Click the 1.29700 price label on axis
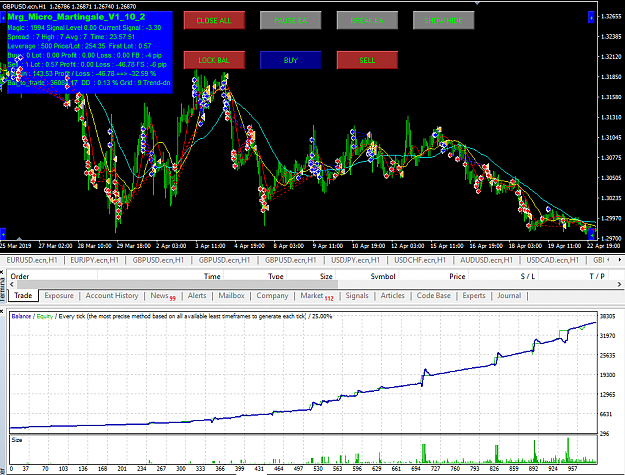 pyautogui.click(x=611, y=238)
